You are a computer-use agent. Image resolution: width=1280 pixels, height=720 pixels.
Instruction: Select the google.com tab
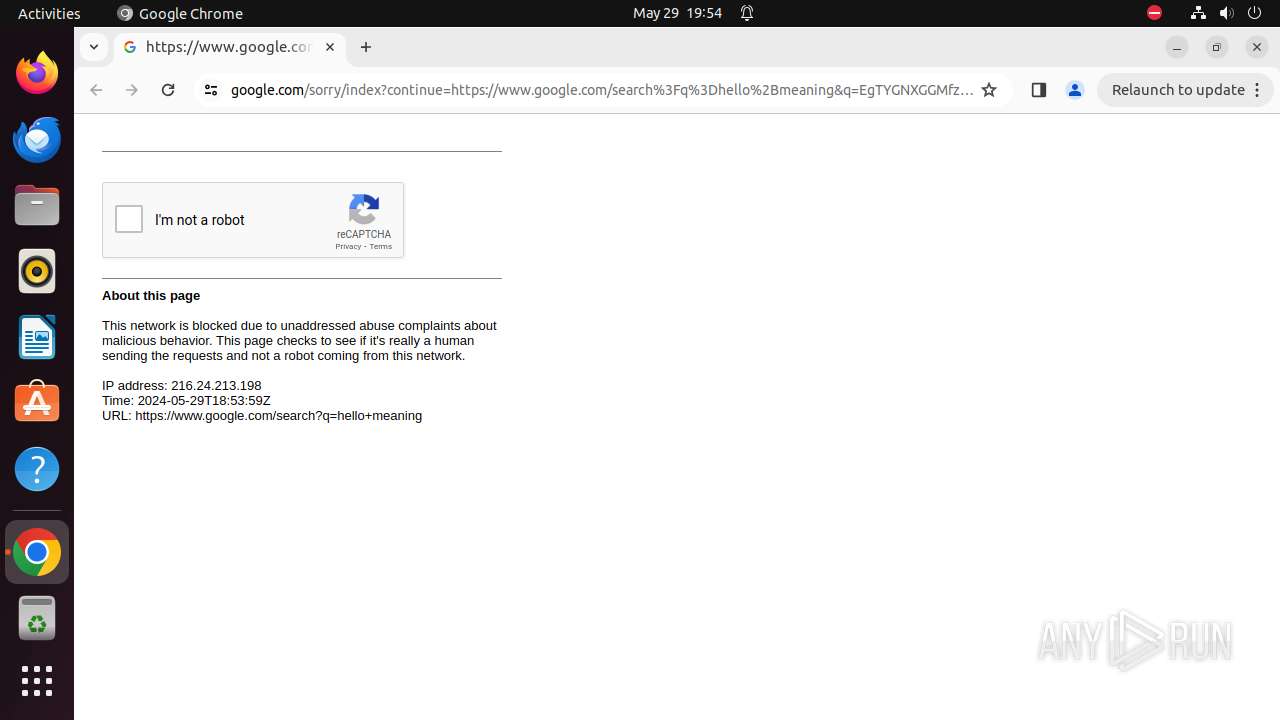coord(229,47)
